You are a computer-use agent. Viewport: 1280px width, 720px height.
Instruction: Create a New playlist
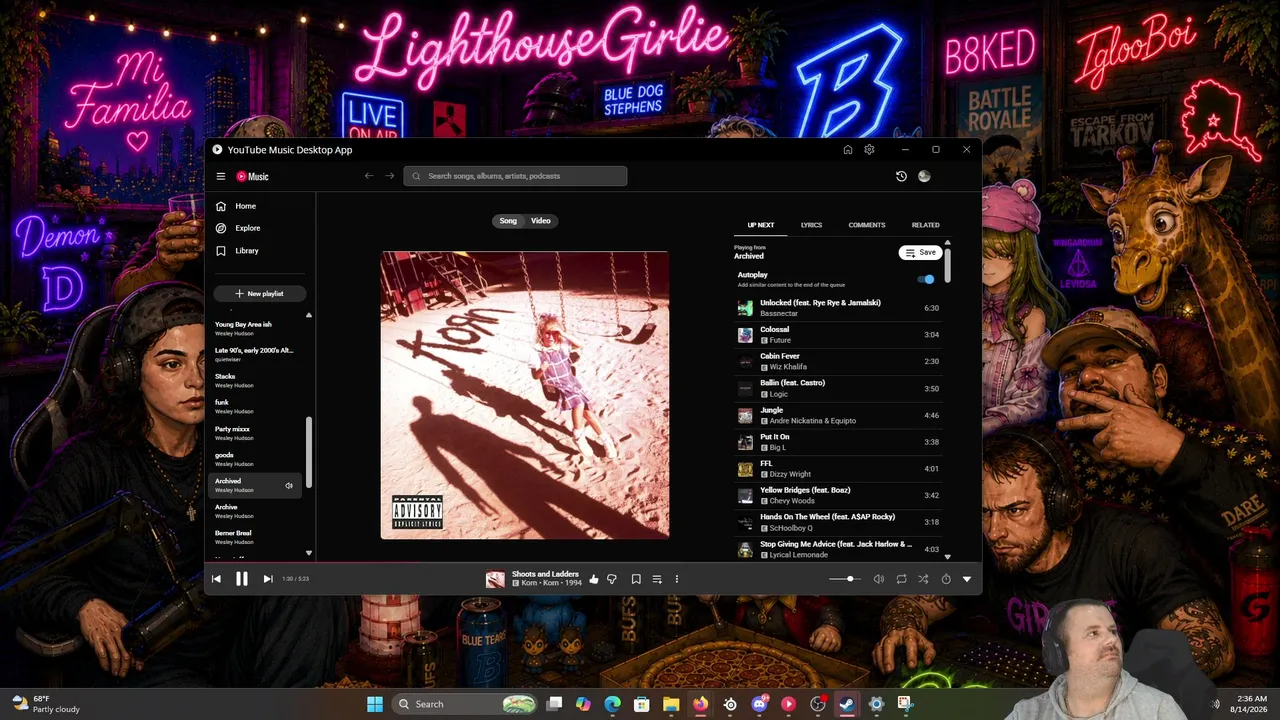(260, 294)
